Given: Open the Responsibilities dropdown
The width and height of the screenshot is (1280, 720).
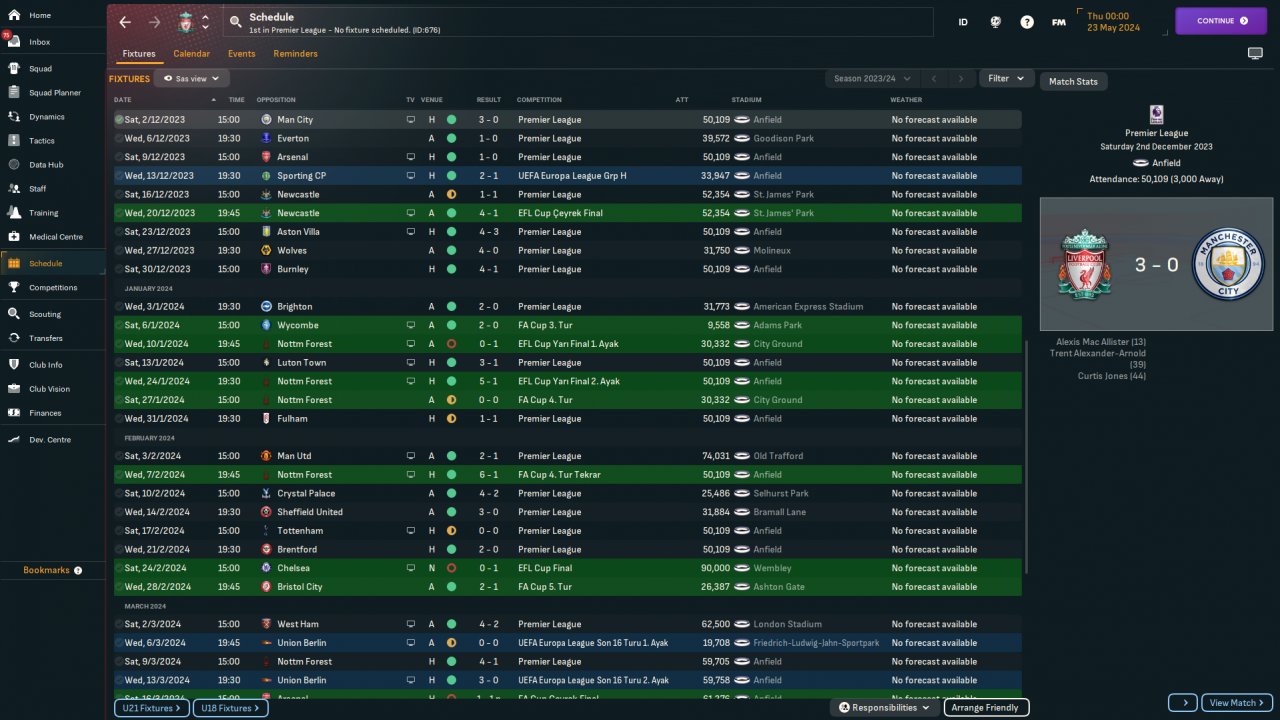Looking at the screenshot, I should (x=883, y=708).
